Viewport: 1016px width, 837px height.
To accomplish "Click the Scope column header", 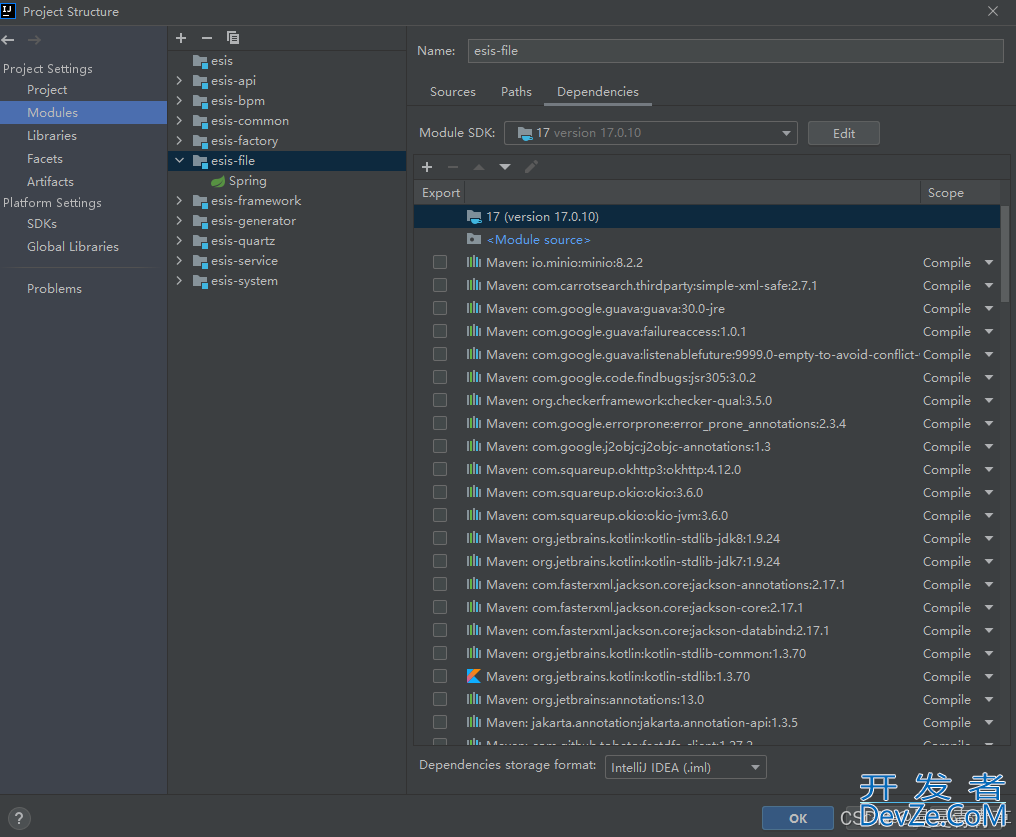I will pyautogui.click(x=945, y=192).
